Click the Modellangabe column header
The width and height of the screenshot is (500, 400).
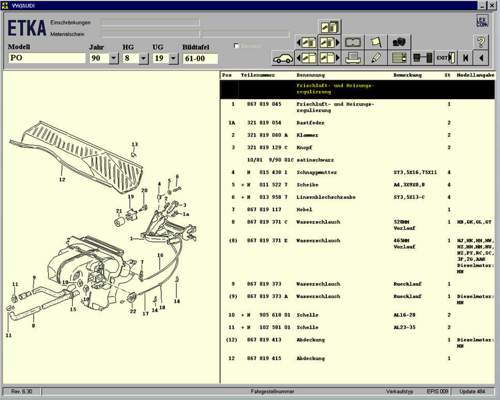coord(475,75)
